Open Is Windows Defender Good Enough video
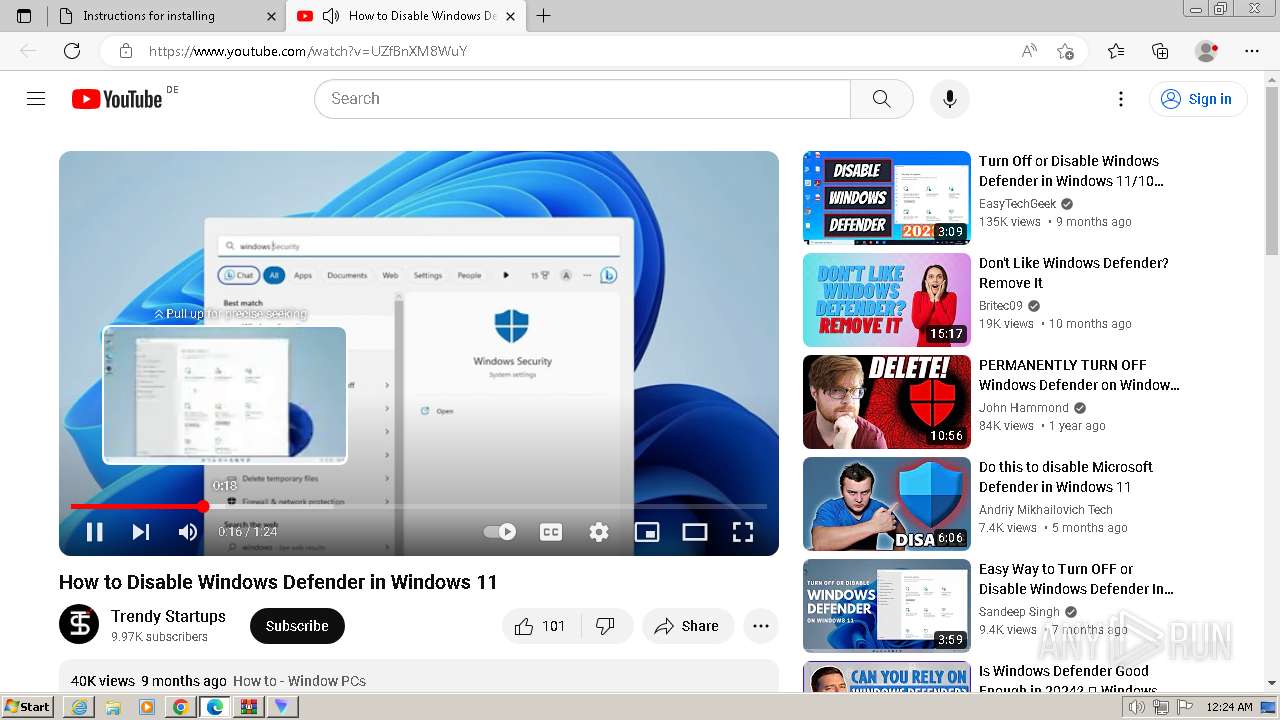 (x=1068, y=680)
